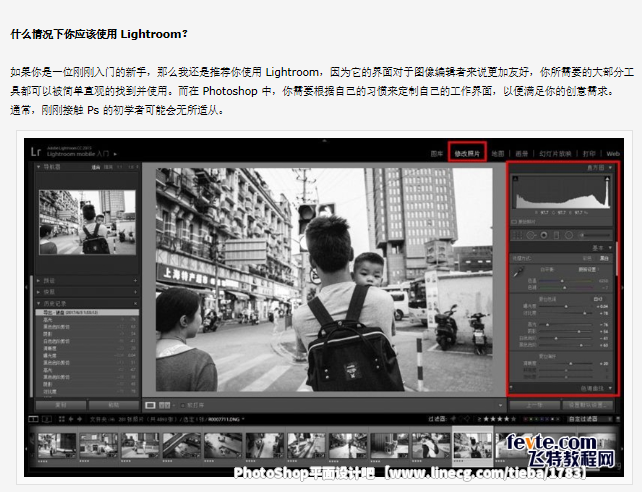The width and height of the screenshot is (642, 492).
Task: Click the Copy settings button
Action: pos(61,405)
